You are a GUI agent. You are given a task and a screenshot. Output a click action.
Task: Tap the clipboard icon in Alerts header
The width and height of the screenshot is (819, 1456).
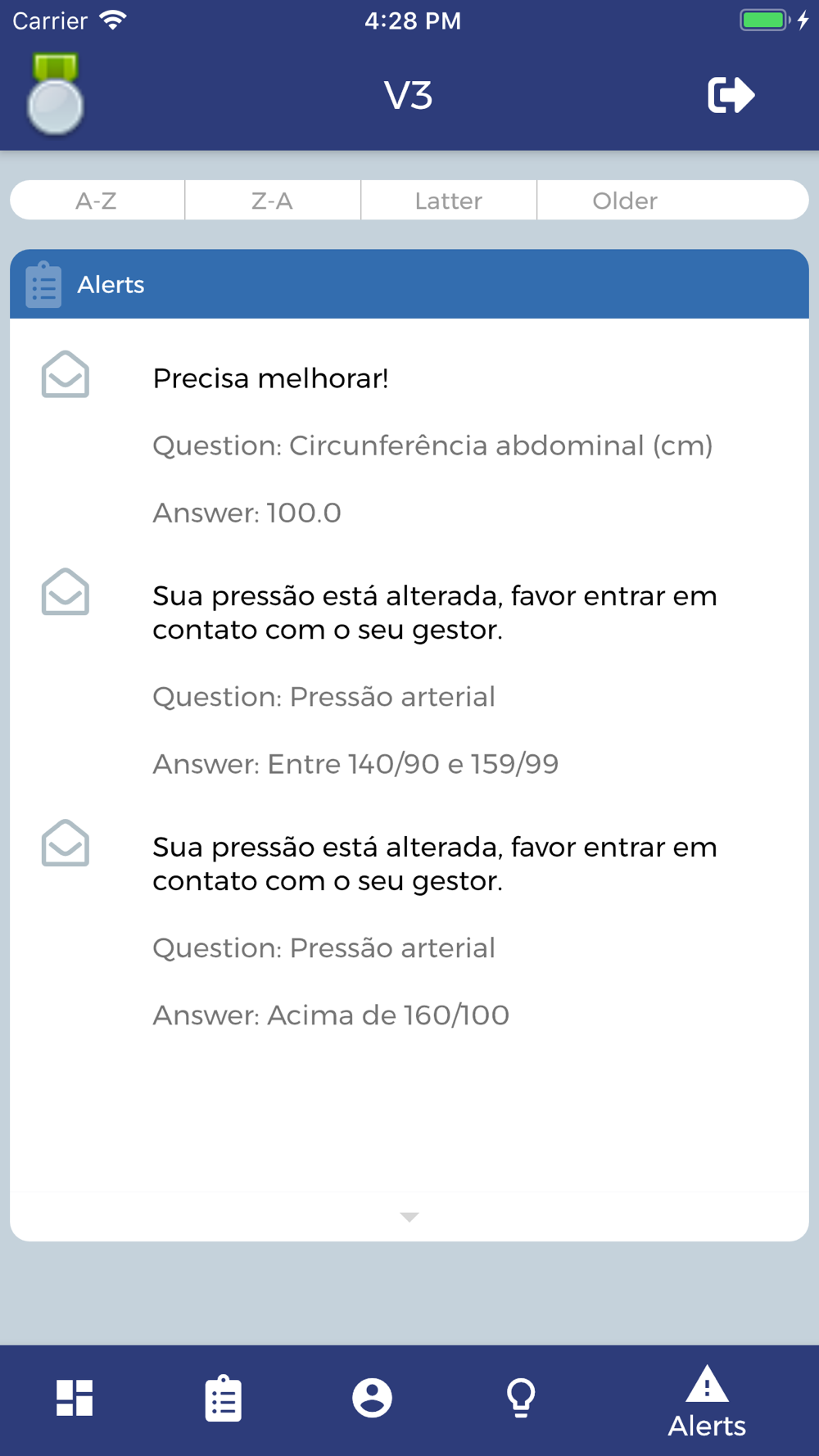43,284
